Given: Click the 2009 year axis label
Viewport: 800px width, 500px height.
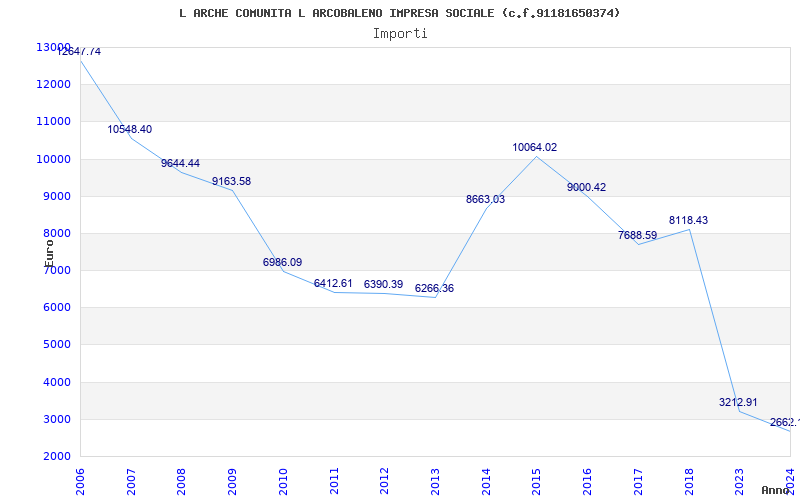Looking at the screenshot, I should pyautogui.click(x=233, y=481).
